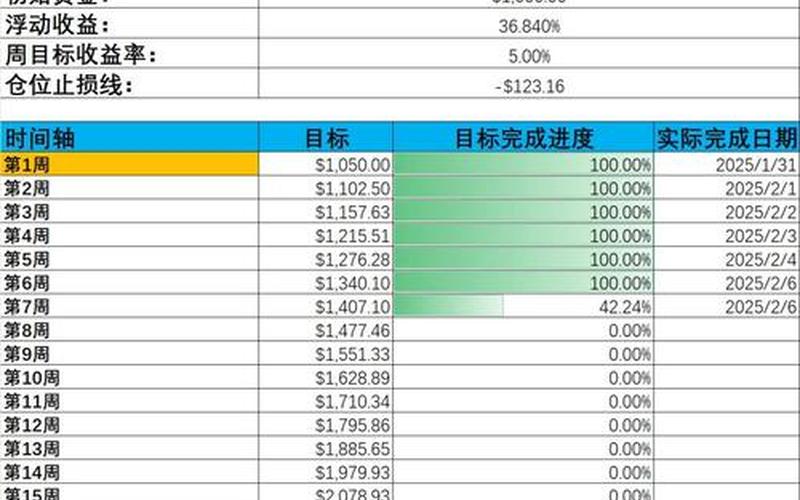Click the 2025/2/4 completion date
This screenshot has height=500, width=800.
coord(727,259)
